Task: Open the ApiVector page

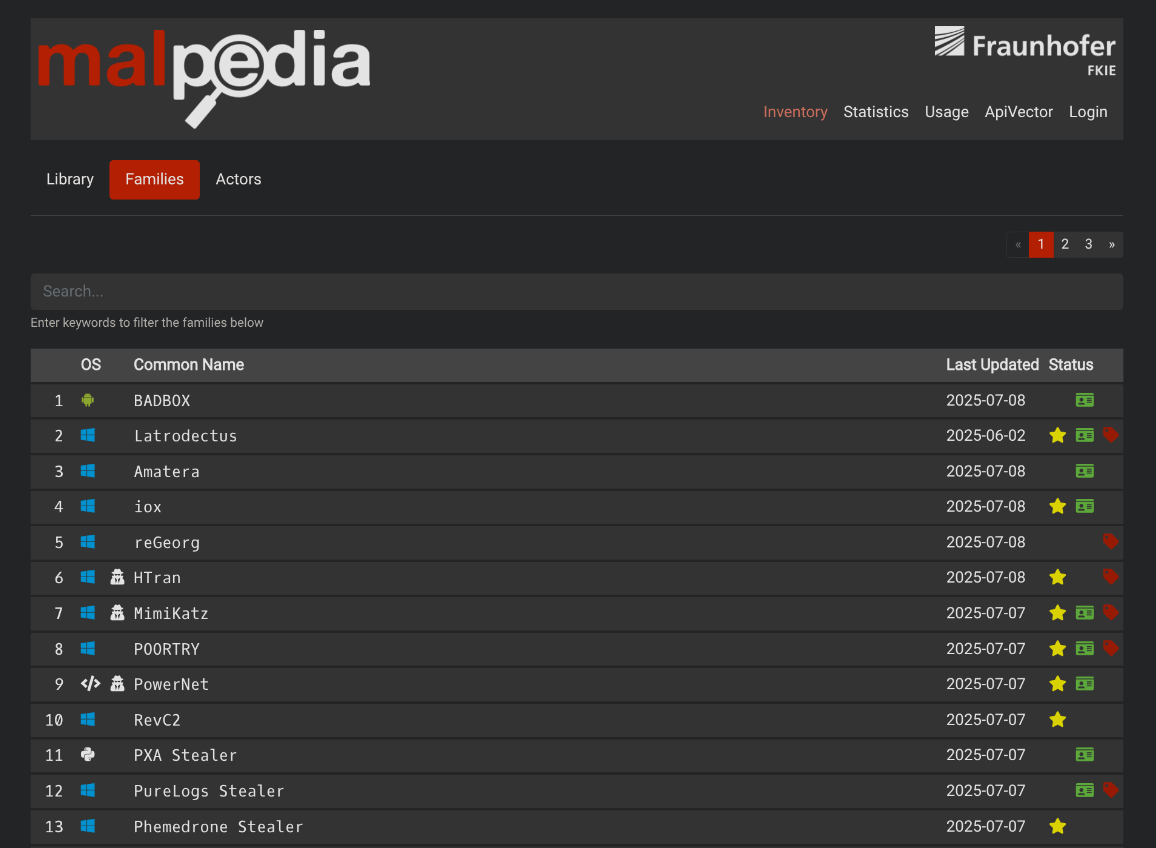Action: point(1018,112)
